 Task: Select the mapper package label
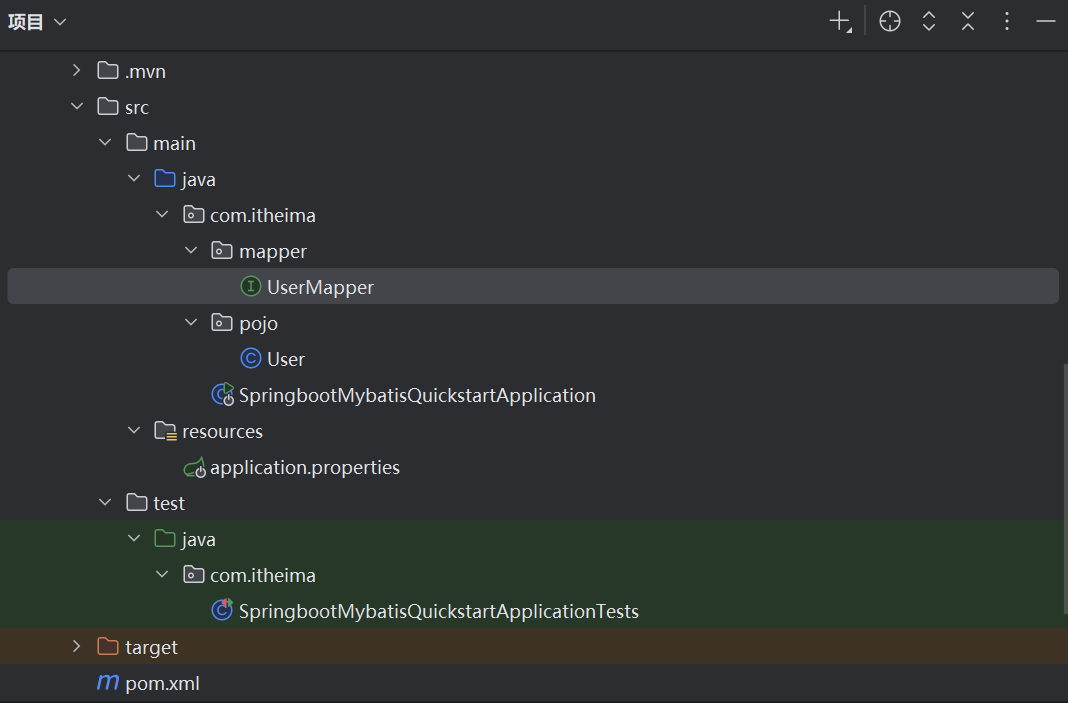[272, 252]
